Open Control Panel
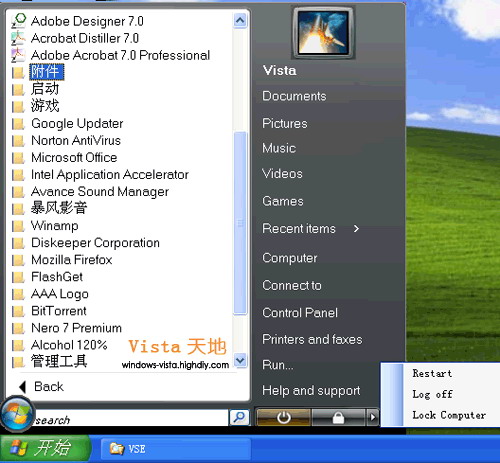 300,313
